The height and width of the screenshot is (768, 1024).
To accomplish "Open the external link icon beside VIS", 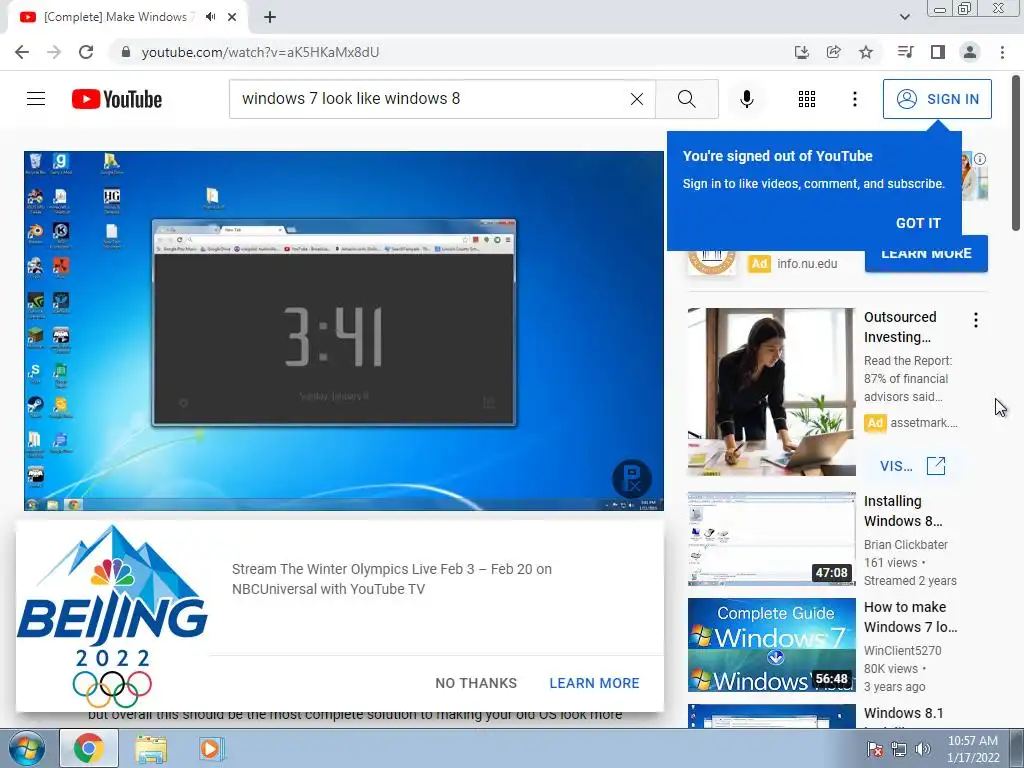I will (936, 466).
